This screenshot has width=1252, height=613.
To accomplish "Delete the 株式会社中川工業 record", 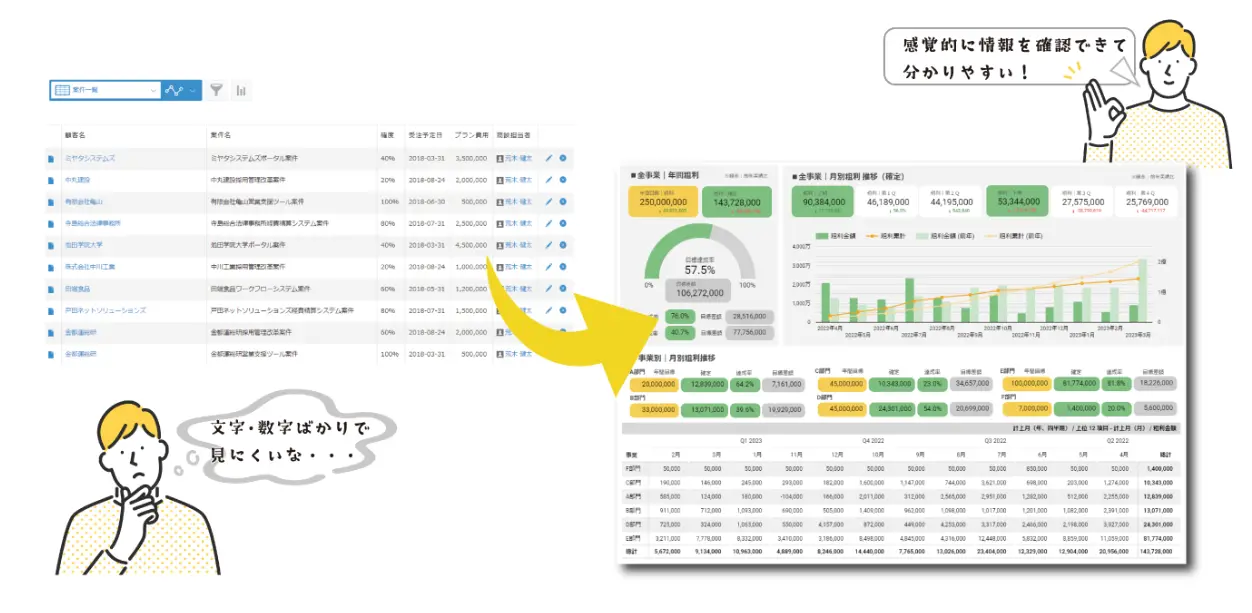I will pyautogui.click(x=563, y=267).
